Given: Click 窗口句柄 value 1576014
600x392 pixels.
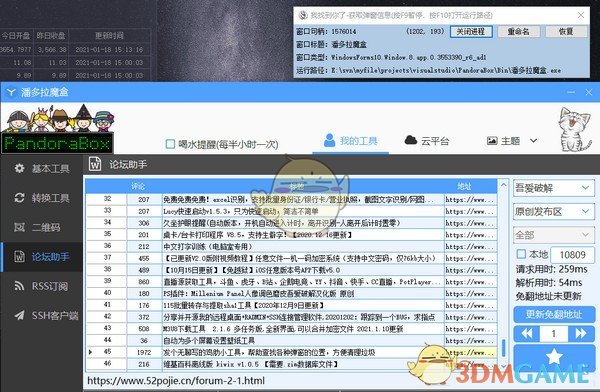Looking at the screenshot, I should [x=344, y=31].
